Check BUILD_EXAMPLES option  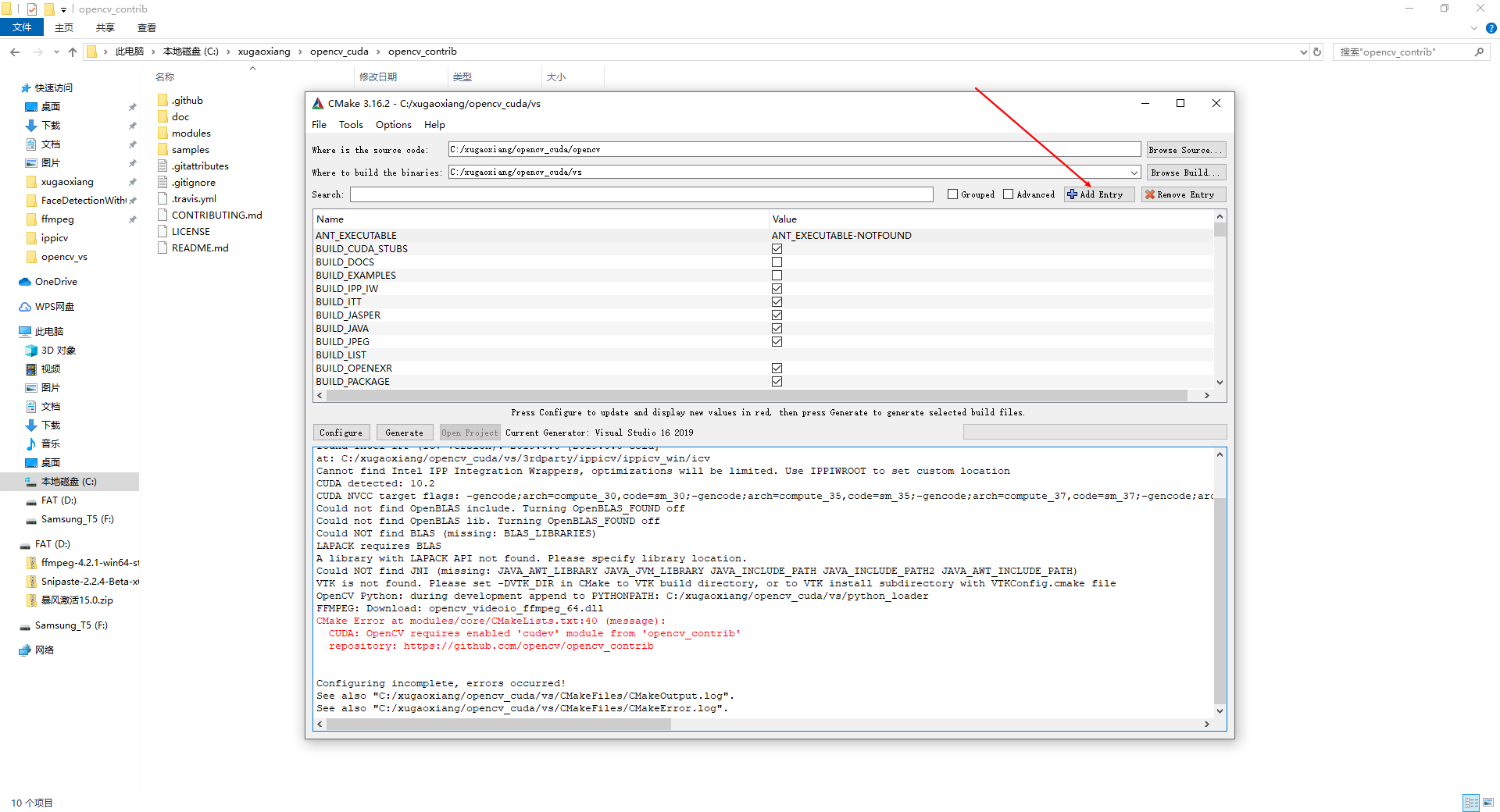[x=777, y=275]
